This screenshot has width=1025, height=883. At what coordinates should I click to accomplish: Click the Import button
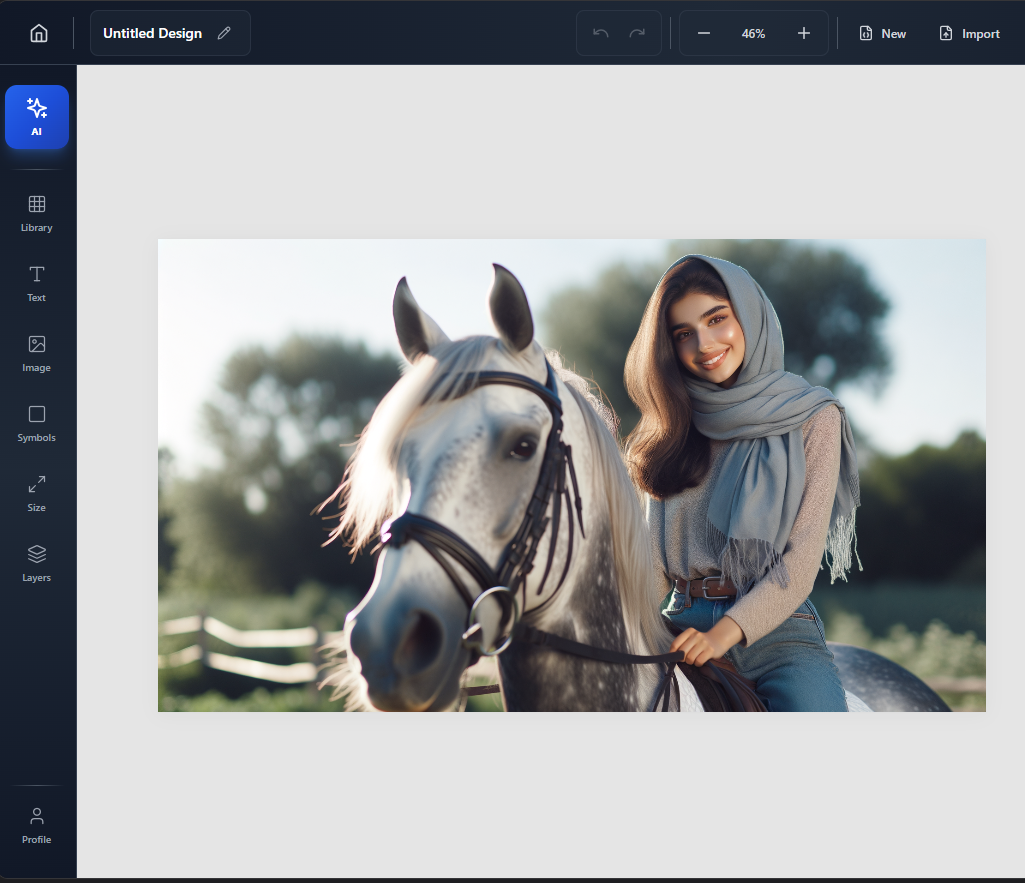click(969, 33)
